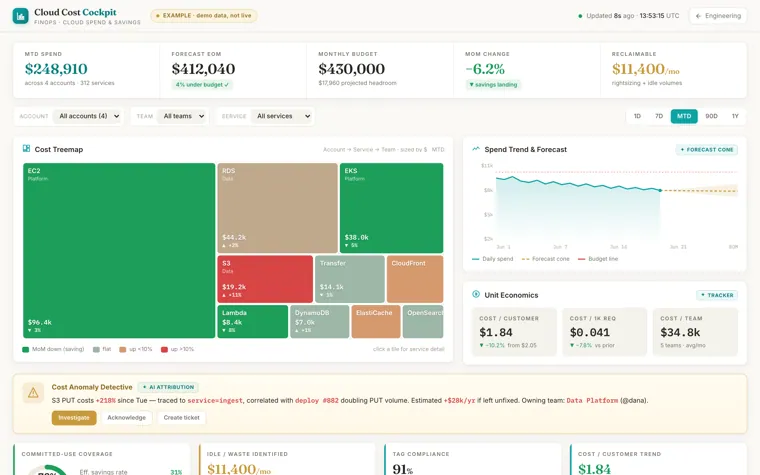Click the Data Platform team tag
760x475 pixels.
592,401
